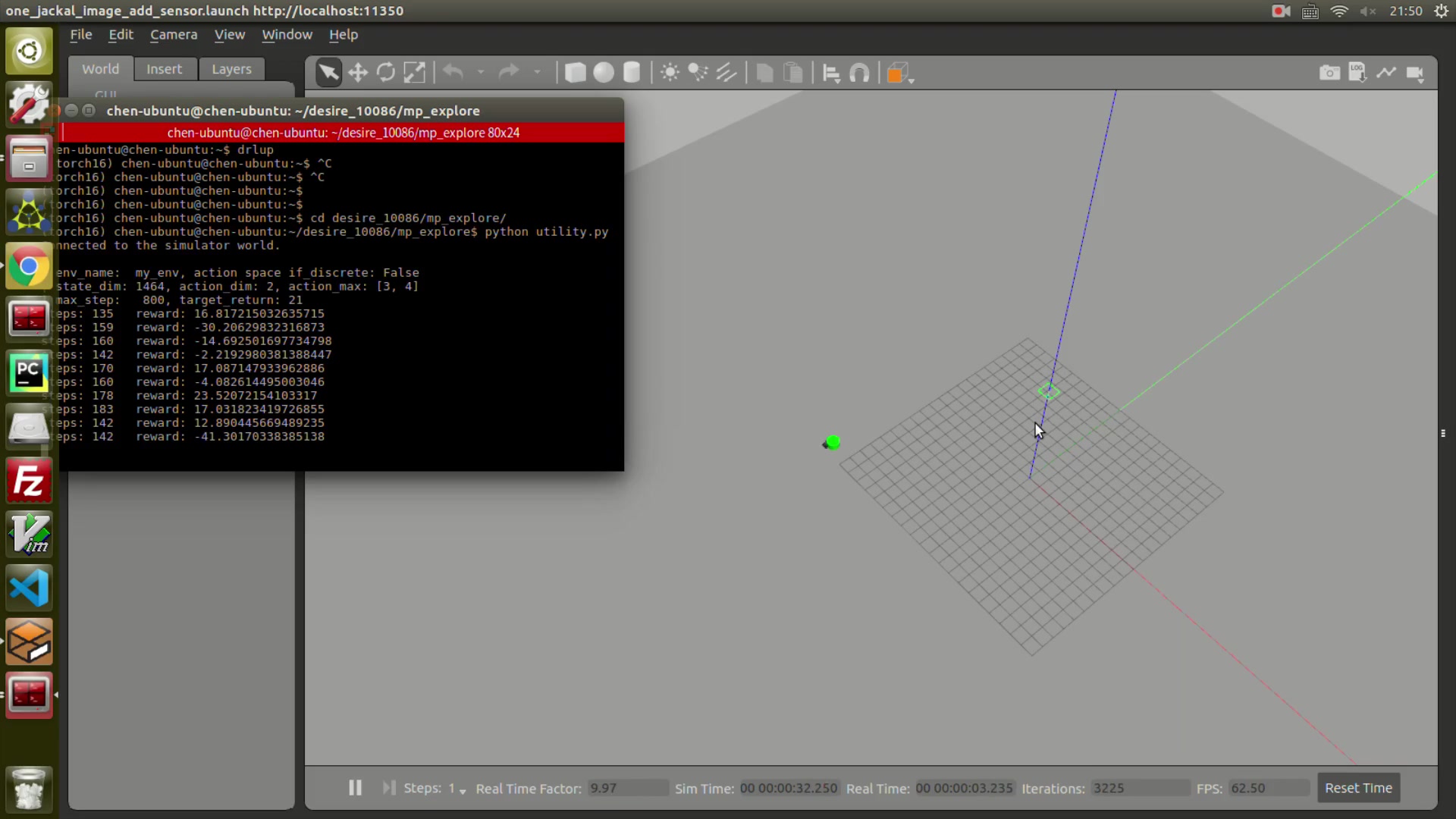The width and height of the screenshot is (1456, 819).
Task: Insert a box shape
Action: (576, 73)
